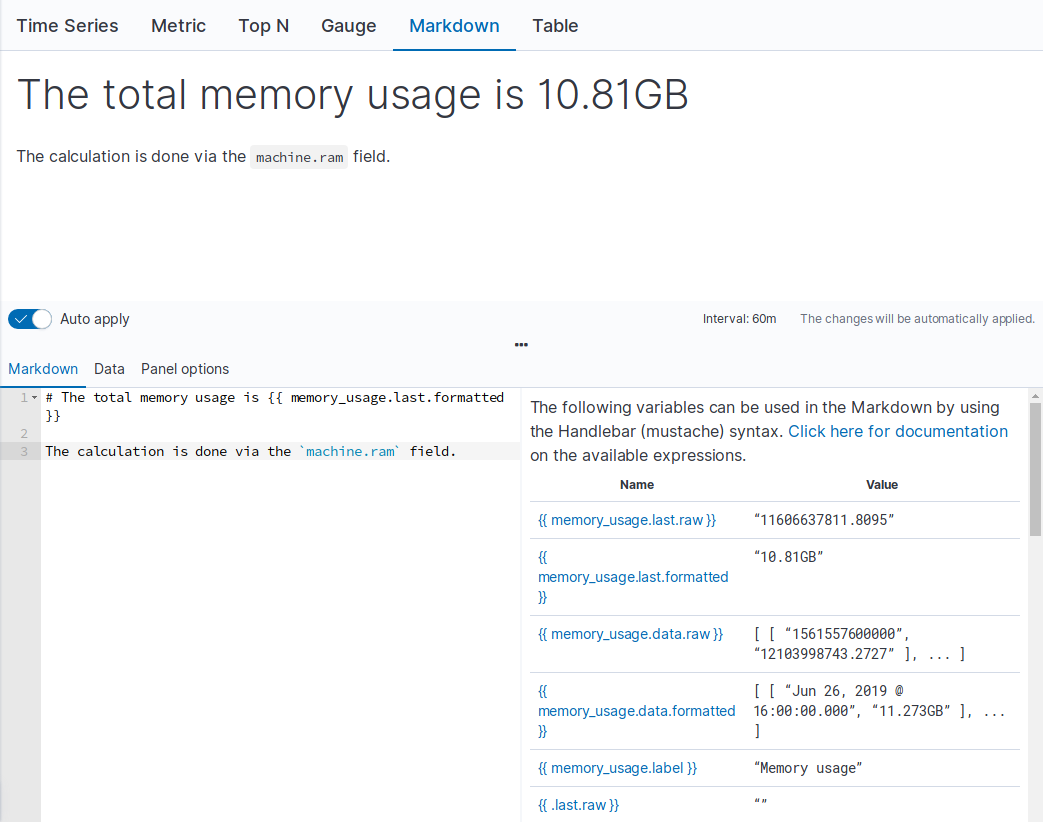This screenshot has width=1043, height=822.
Task: Open the Panel options sub-tab
Action: [184, 368]
